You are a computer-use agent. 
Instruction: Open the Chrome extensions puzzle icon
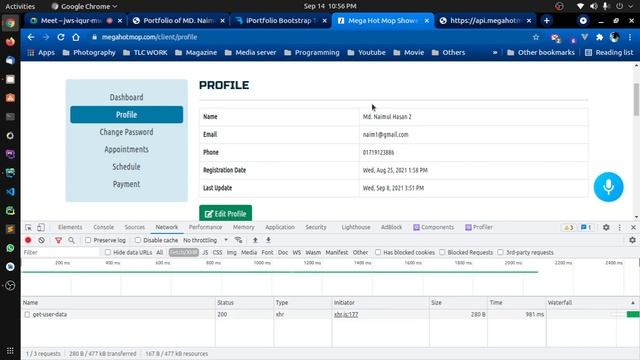[599, 37]
